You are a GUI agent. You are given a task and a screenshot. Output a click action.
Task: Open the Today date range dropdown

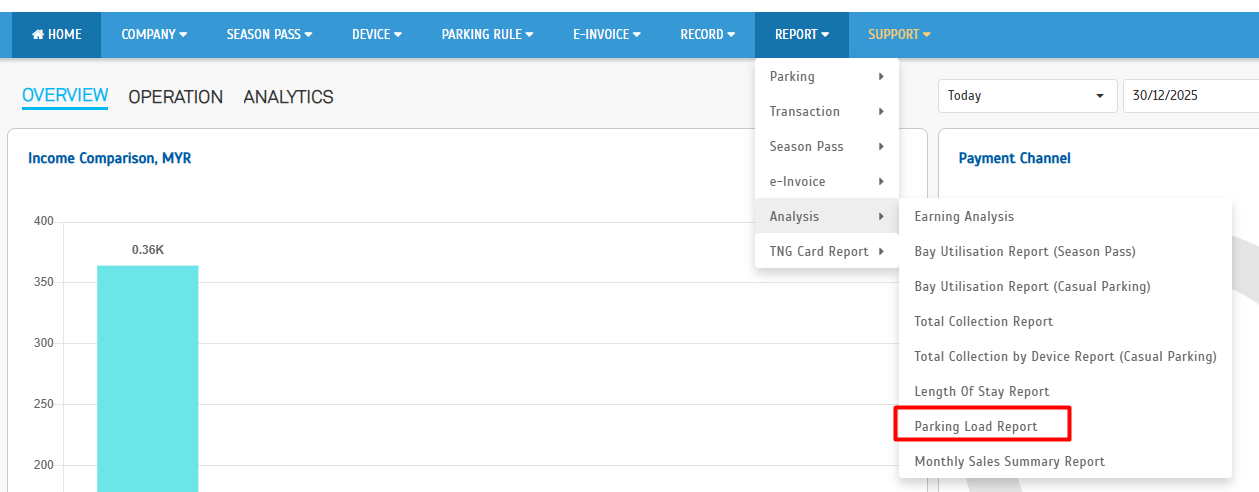(1027, 96)
